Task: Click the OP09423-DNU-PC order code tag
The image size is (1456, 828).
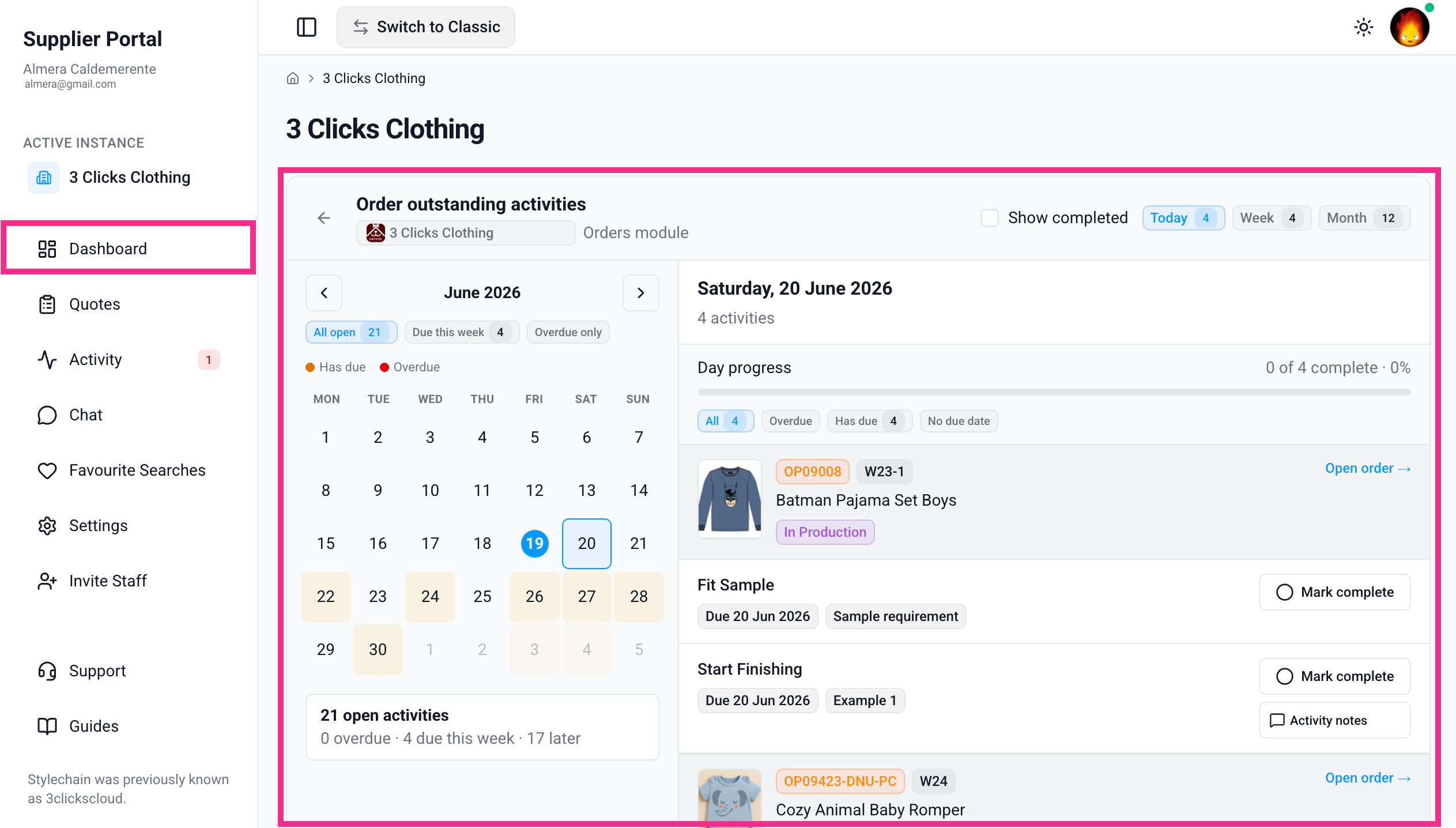Action: 840,781
